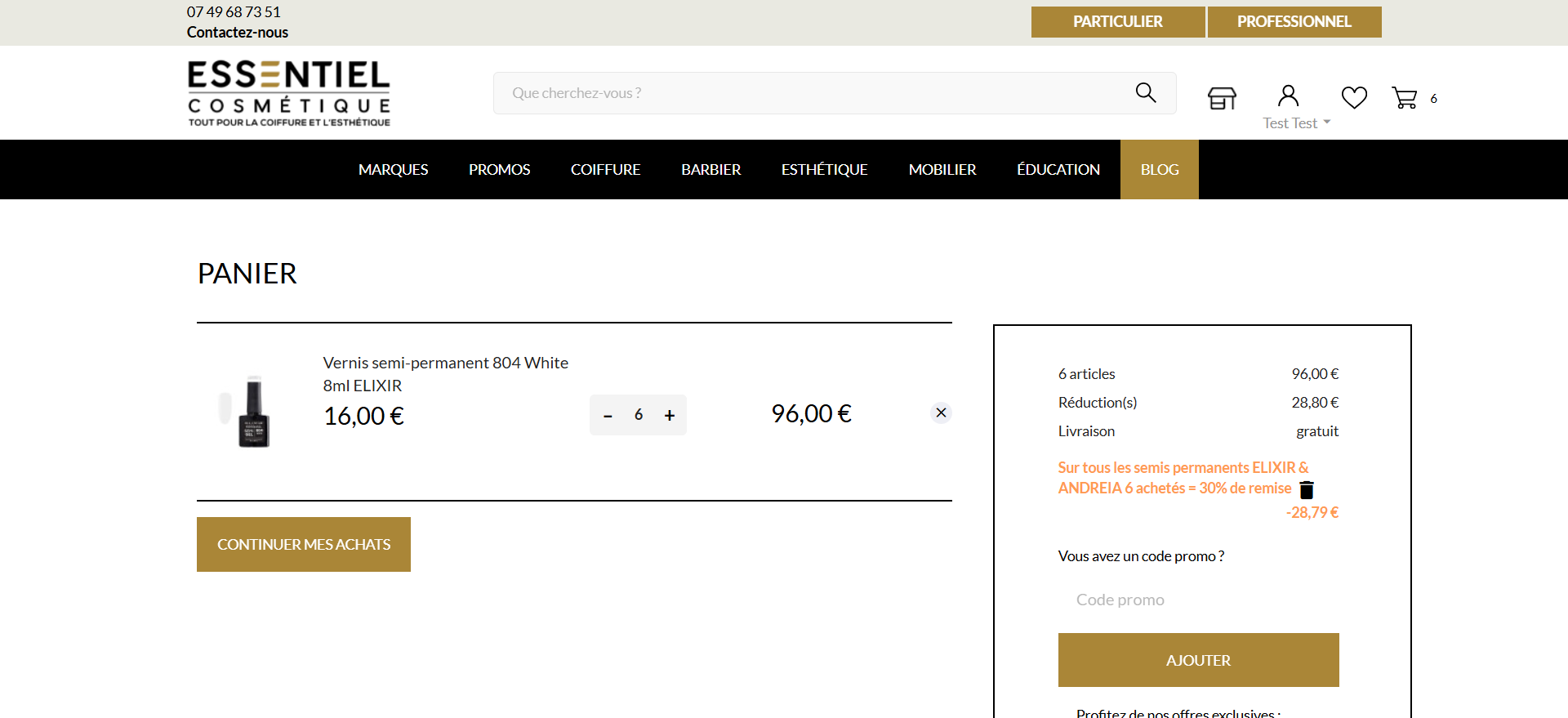This screenshot has height=718, width=1568.
Task: Focus the Code promo input field
Action: coord(1198,600)
